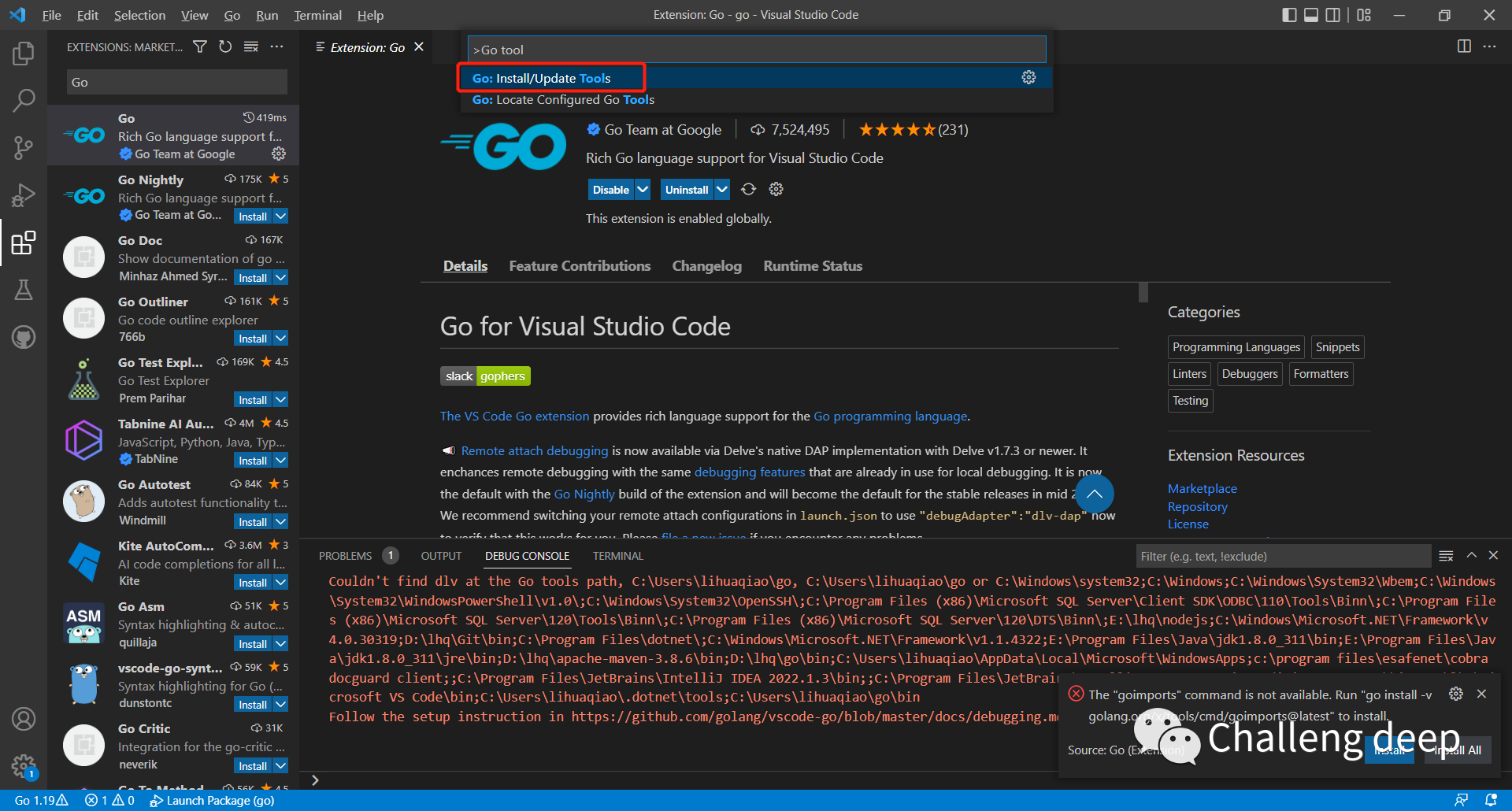Clear extensions search results

click(251, 47)
